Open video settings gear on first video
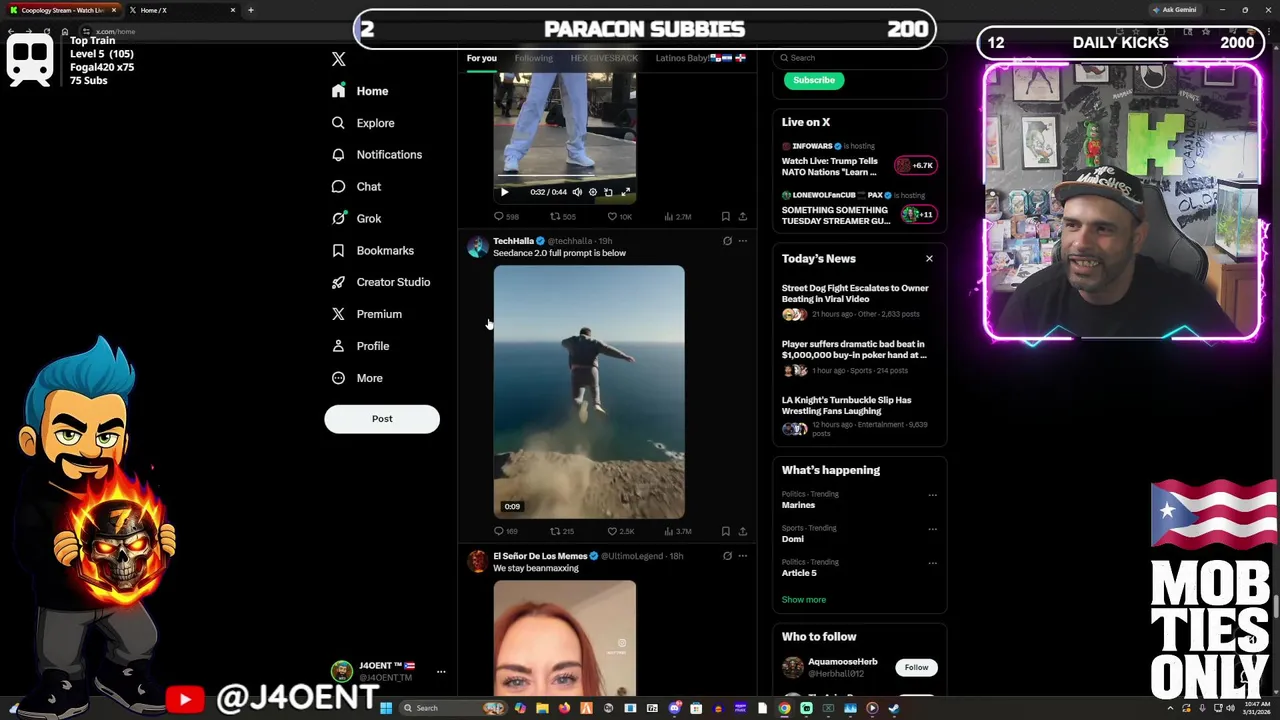Image resolution: width=1280 pixels, height=720 pixels. point(593,192)
